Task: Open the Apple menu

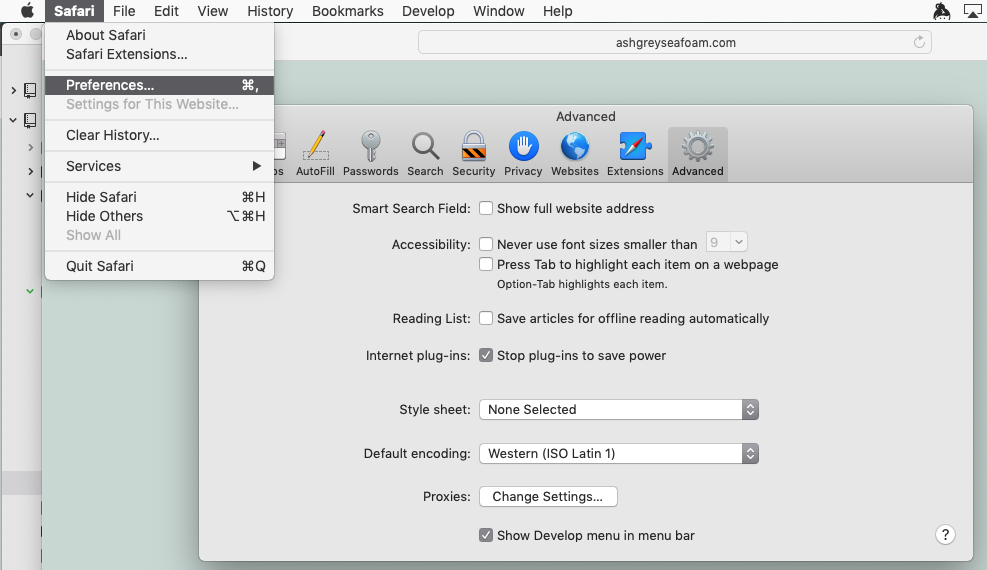Action: pyautogui.click(x=27, y=11)
